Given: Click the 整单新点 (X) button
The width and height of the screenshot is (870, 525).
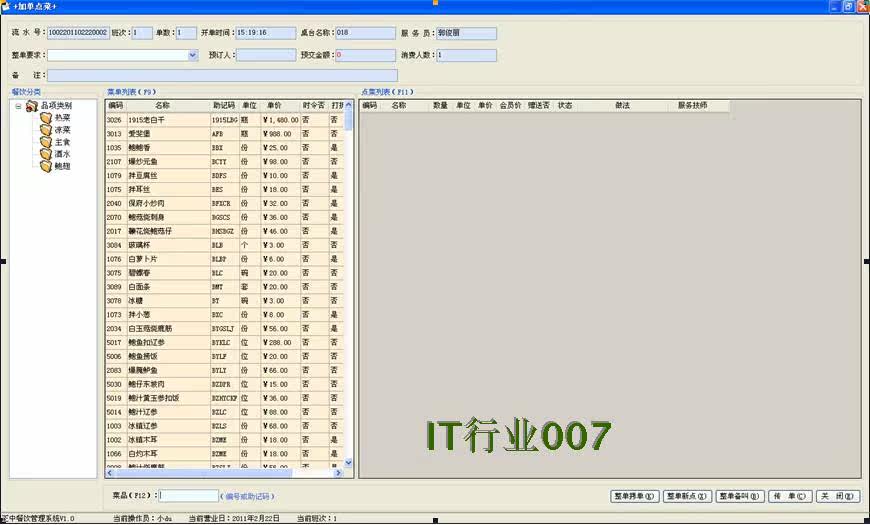Looking at the screenshot, I should pos(686,496).
